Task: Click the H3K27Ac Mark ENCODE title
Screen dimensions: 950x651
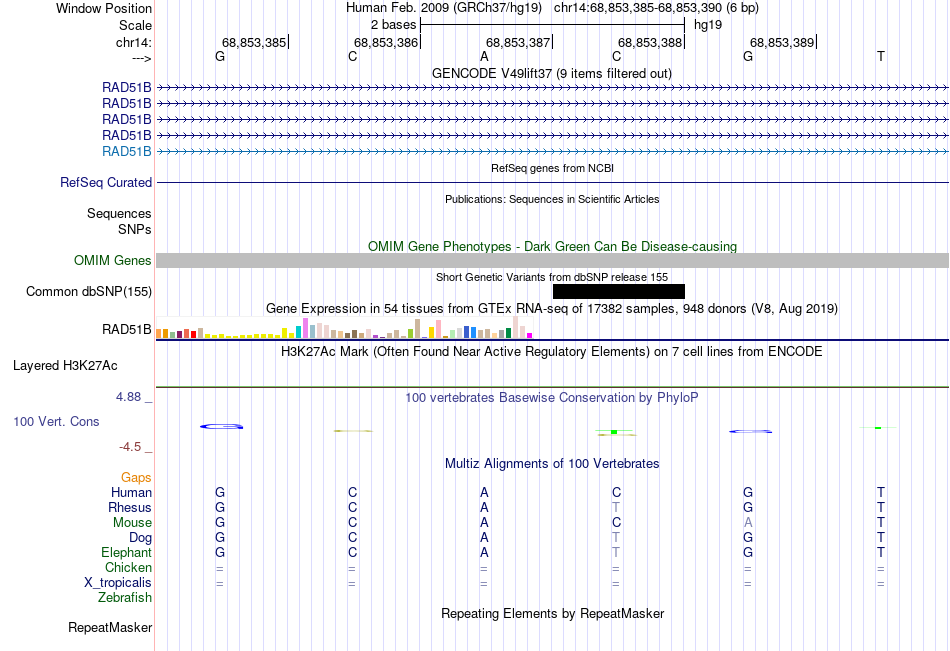Action: (552, 352)
